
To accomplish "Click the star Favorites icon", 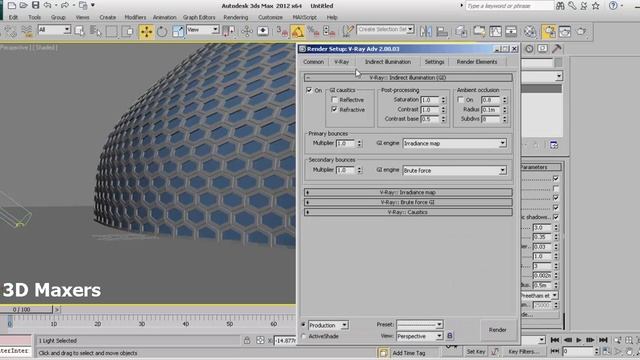I will (596, 6).
